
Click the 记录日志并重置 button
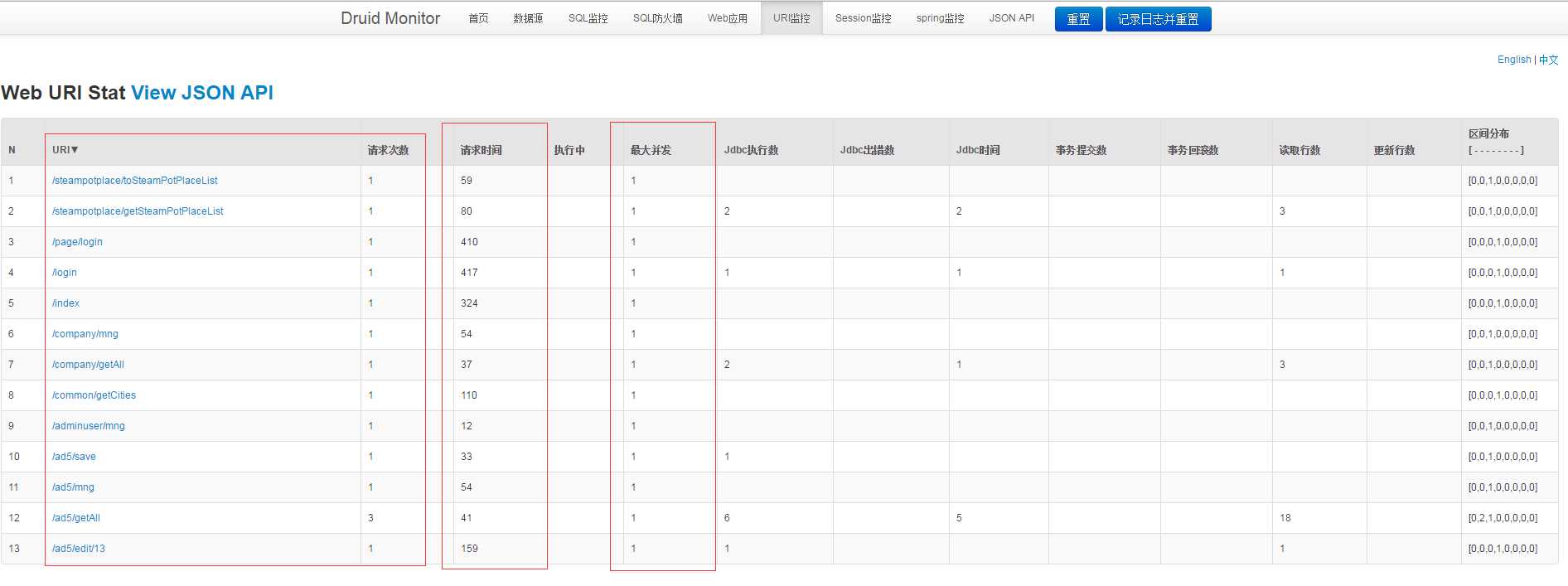pyautogui.click(x=1159, y=19)
